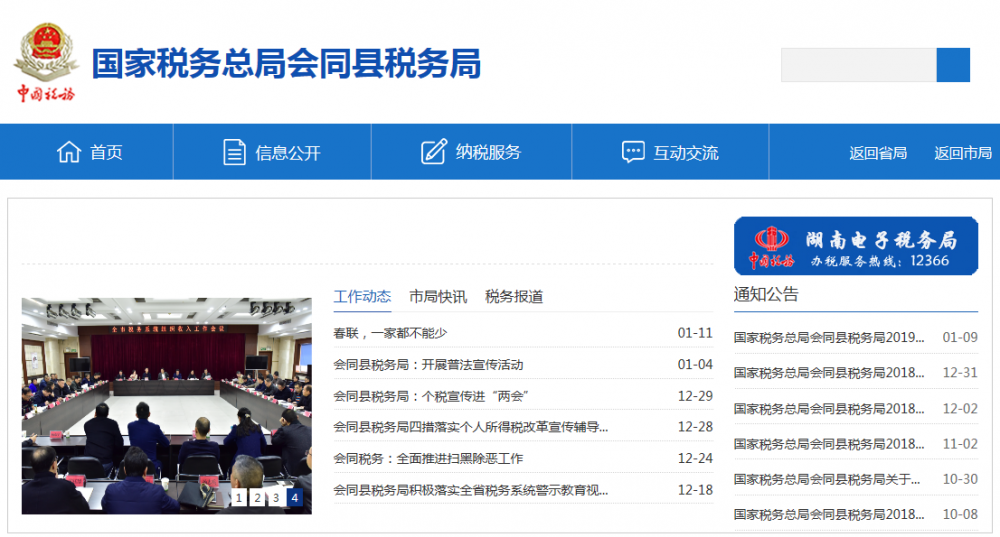The height and width of the screenshot is (537, 1000).
Task: Click the blue search button
Action: pos(953,64)
